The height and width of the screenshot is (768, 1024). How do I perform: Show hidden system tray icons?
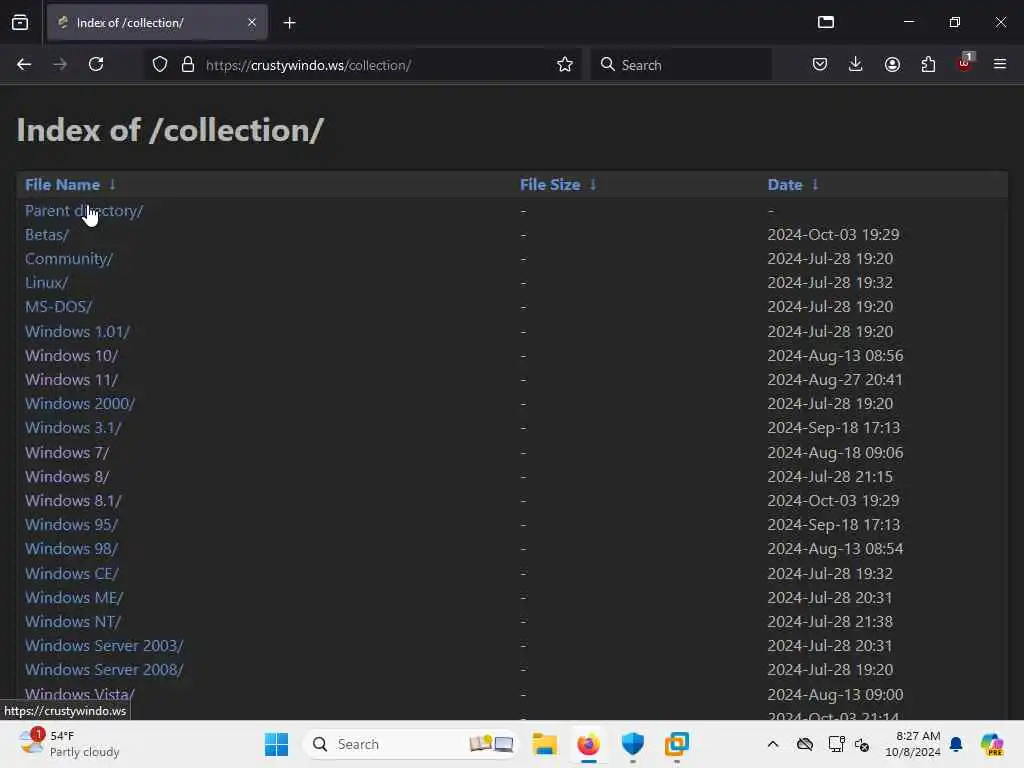pos(773,744)
